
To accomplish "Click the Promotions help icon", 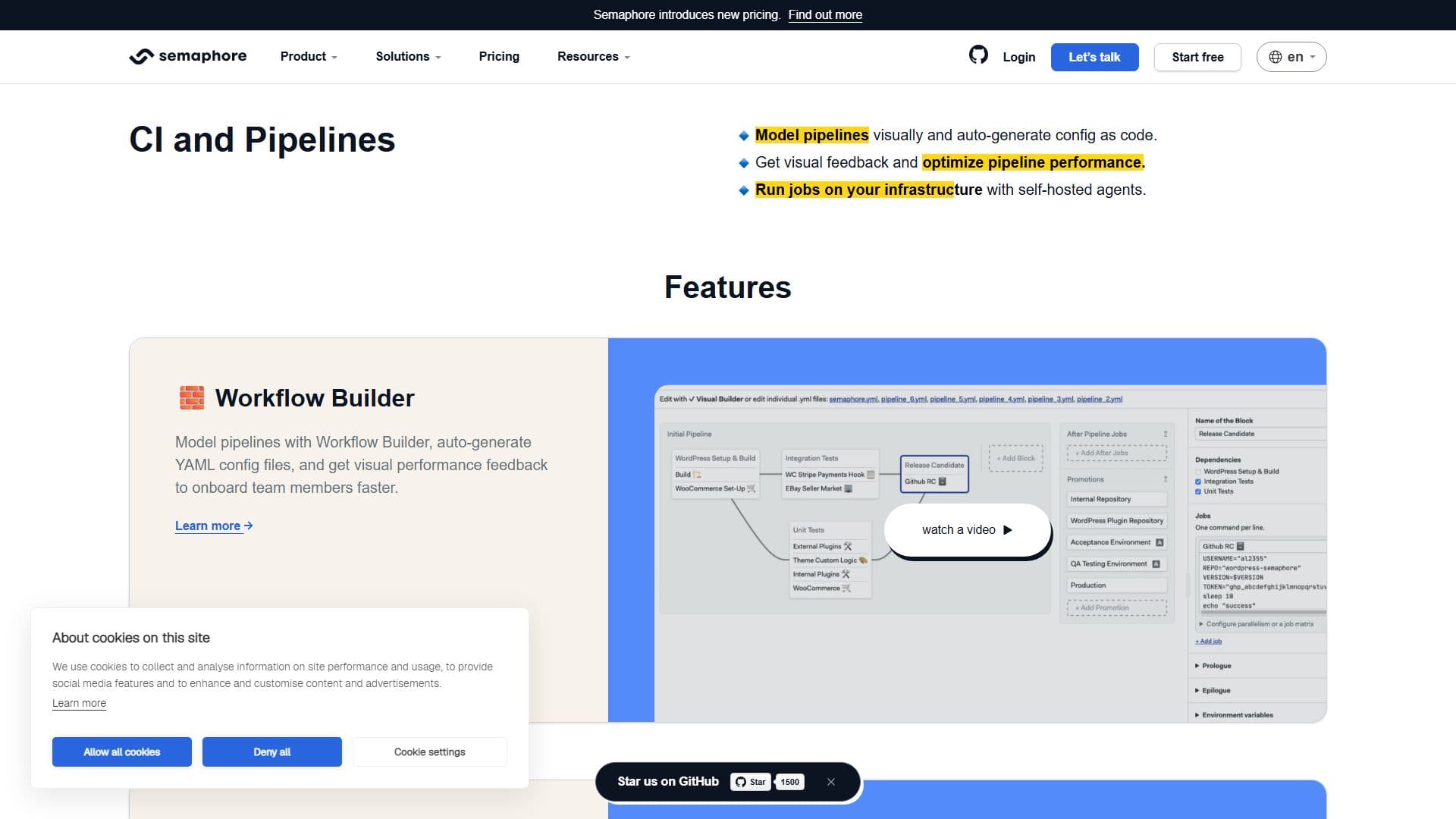I will (x=1166, y=479).
